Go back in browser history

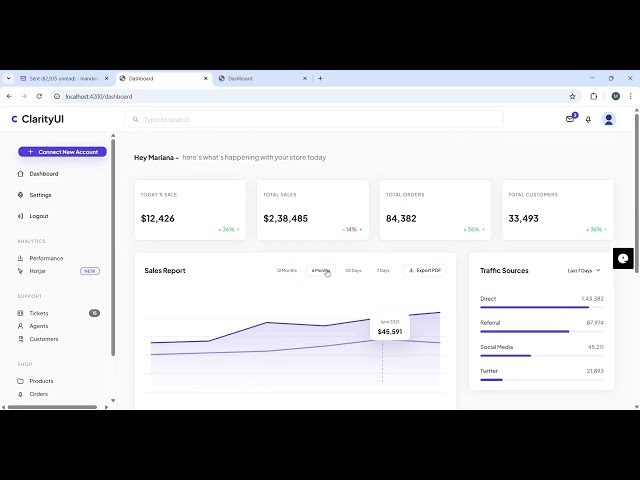9,96
